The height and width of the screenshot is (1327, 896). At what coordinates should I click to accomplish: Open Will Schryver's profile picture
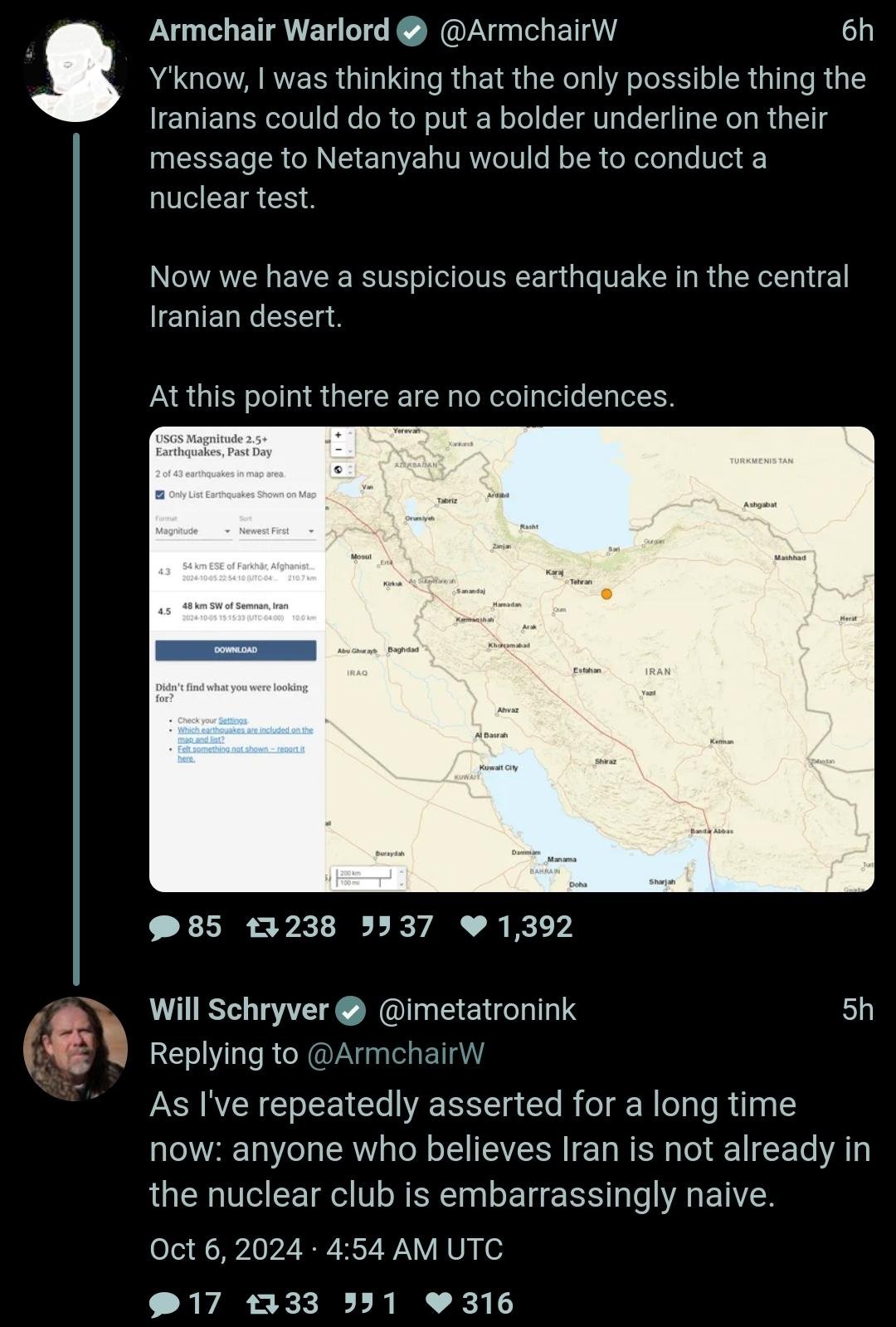pos(75,1049)
